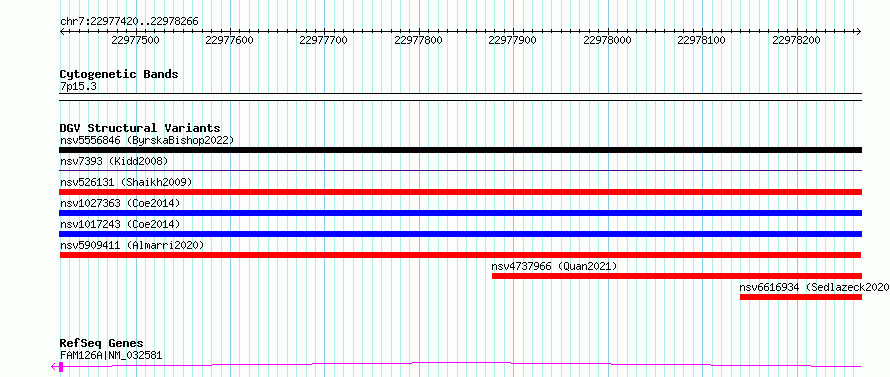Click the Cytogenetic Bands track title

click(119, 74)
